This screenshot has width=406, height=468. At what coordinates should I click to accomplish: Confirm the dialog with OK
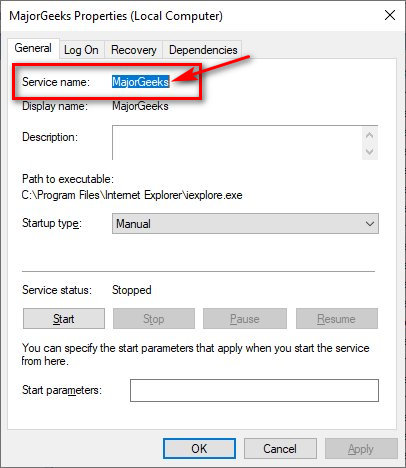199,449
